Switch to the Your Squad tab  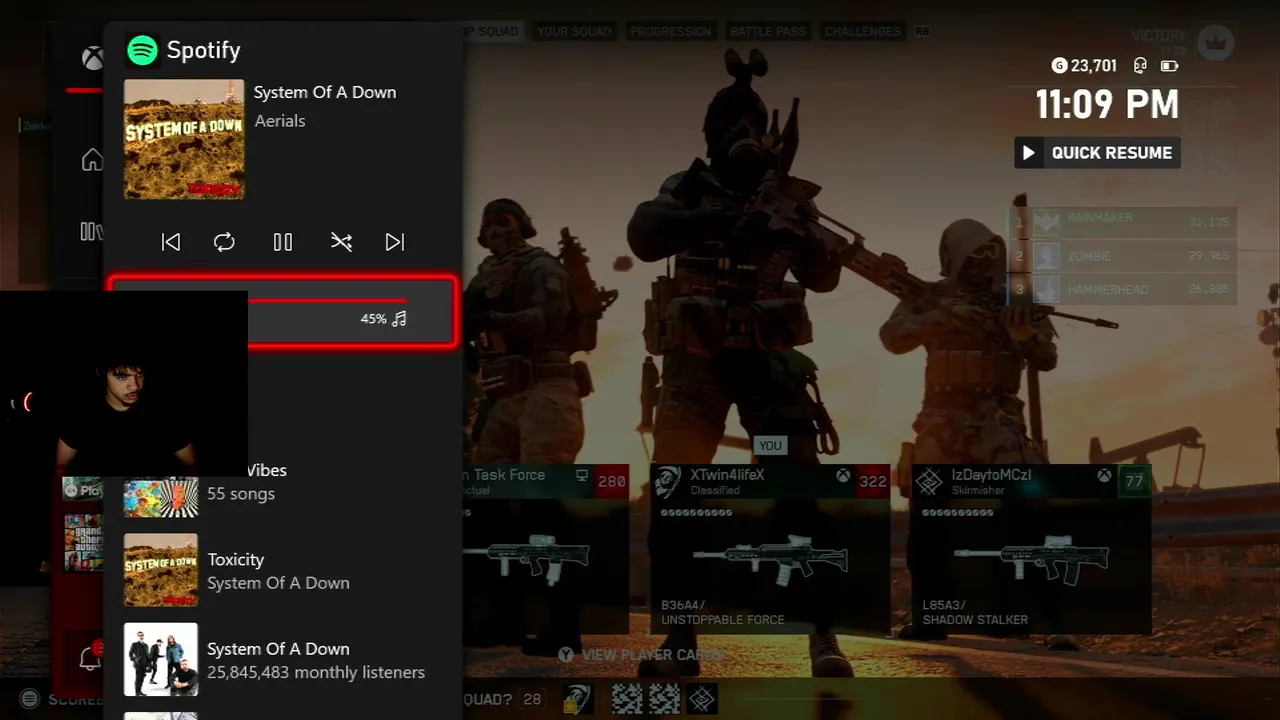pyautogui.click(x=574, y=32)
